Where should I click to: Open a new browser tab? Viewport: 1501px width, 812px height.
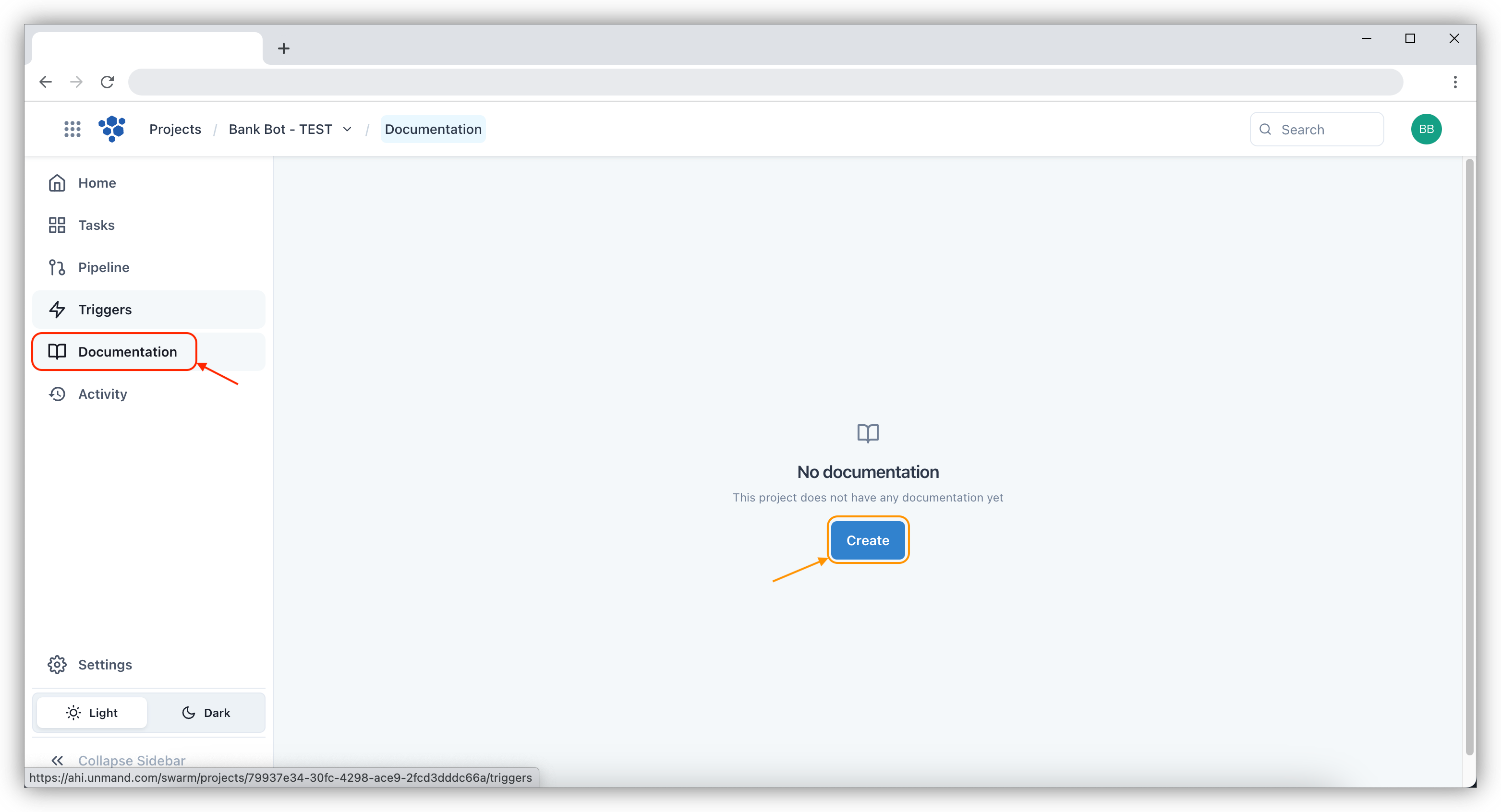click(x=284, y=48)
